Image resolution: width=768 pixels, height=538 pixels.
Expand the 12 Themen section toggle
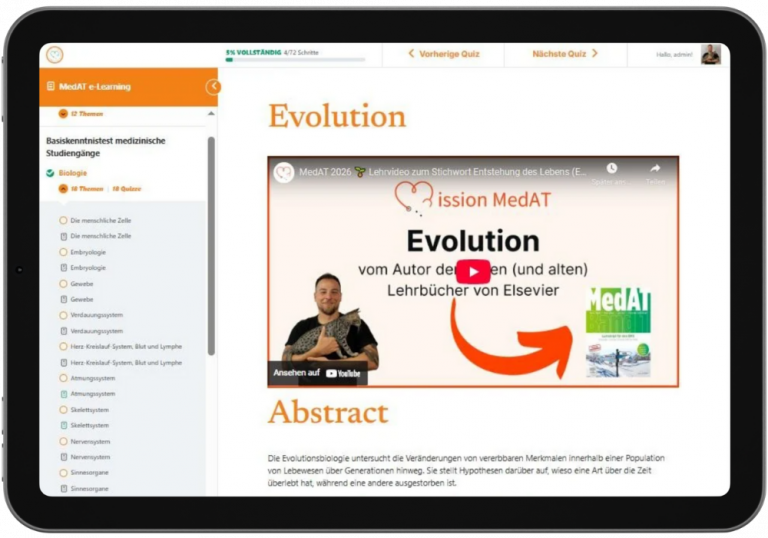tap(63, 114)
